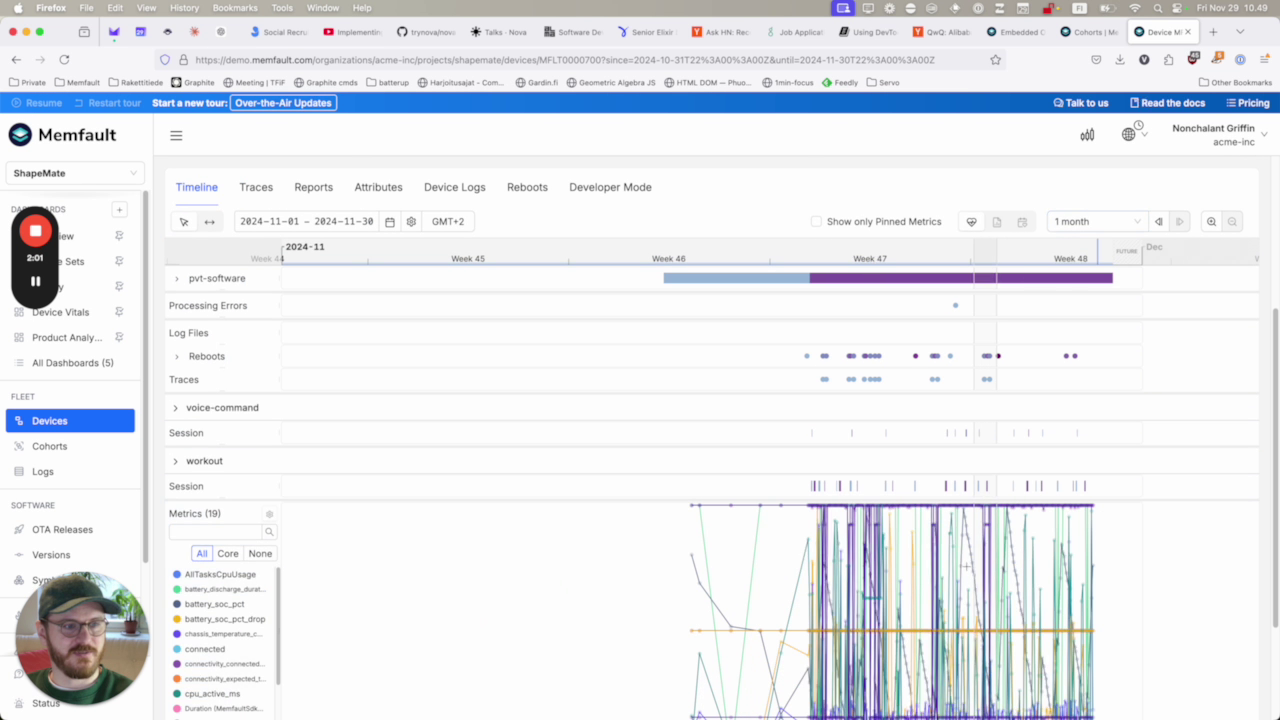1280x720 pixels.
Task: Enable Show only Pinned Metrics checkbox
Action: pyautogui.click(x=816, y=222)
